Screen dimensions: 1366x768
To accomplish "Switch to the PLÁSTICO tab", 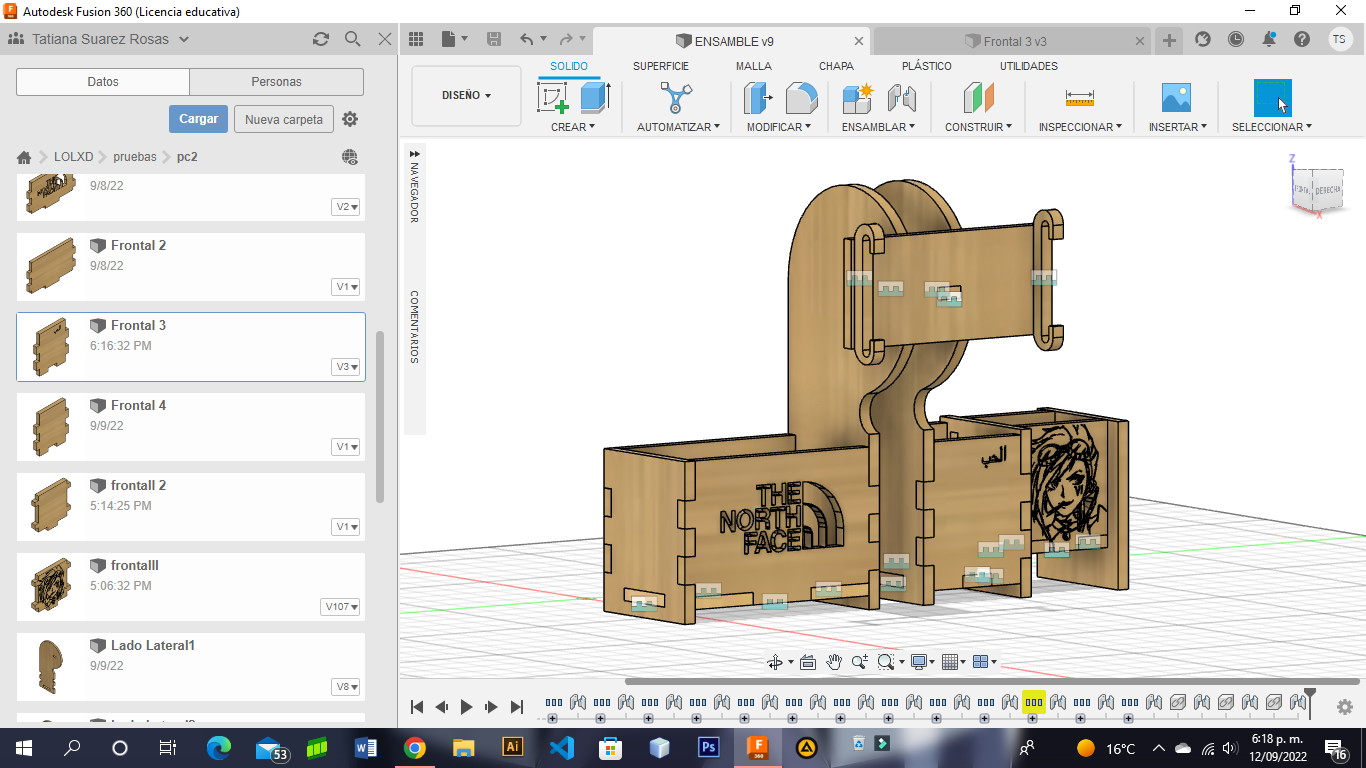I will (x=927, y=66).
